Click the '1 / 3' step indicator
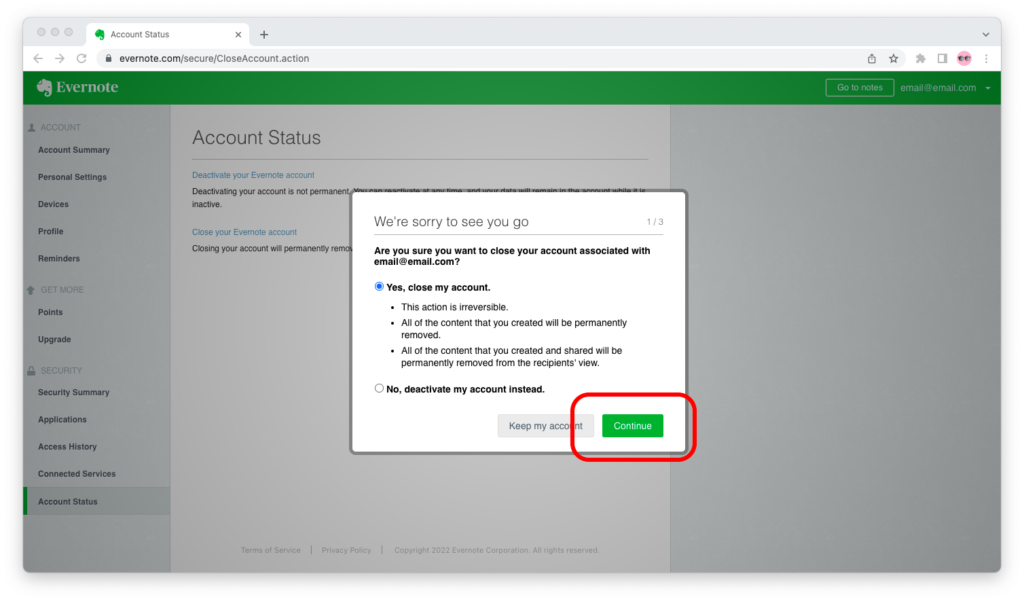The height and width of the screenshot is (601, 1024). point(654,222)
